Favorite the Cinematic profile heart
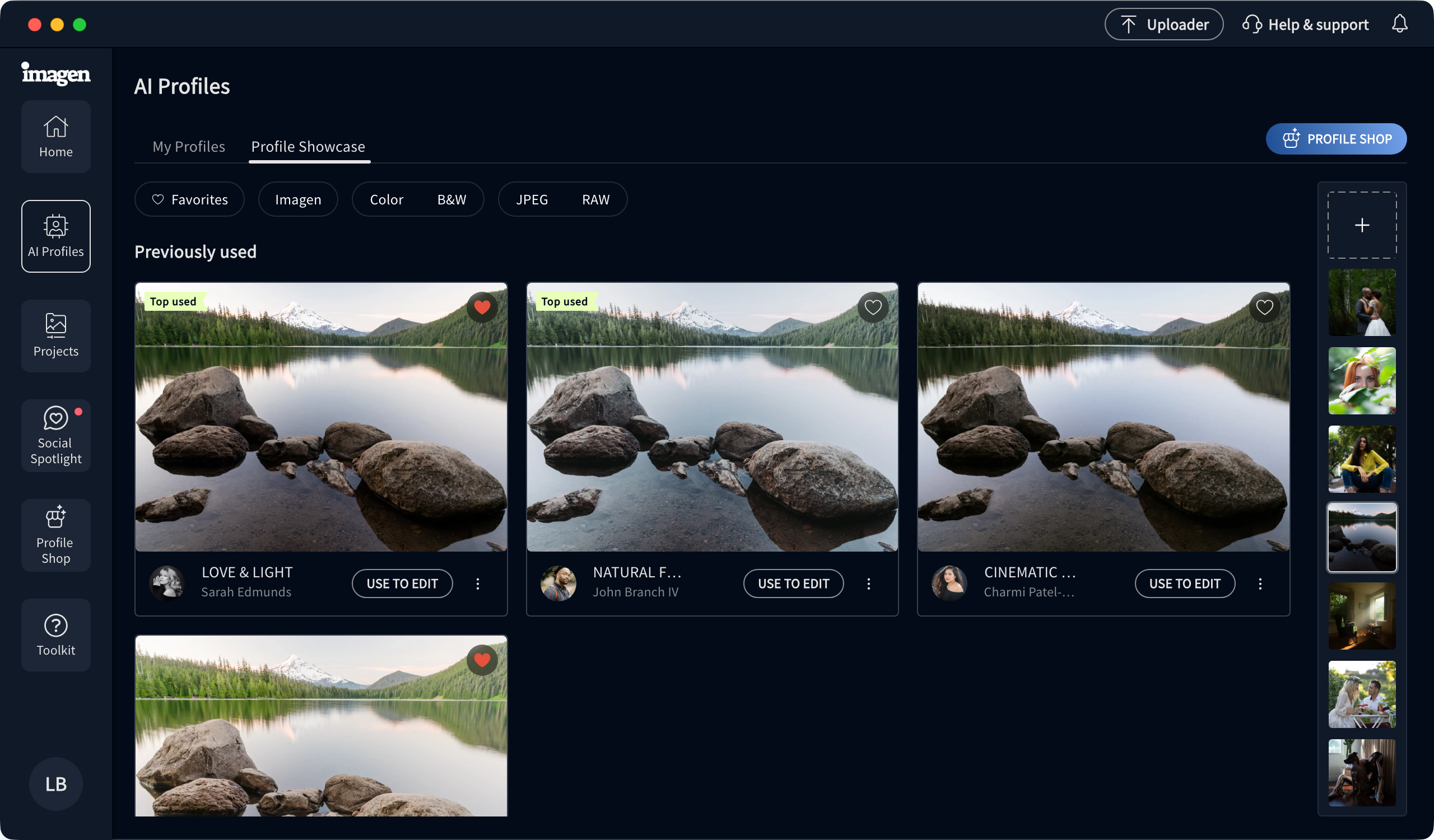Screen dimensions: 1434x840 tap(1264, 307)
